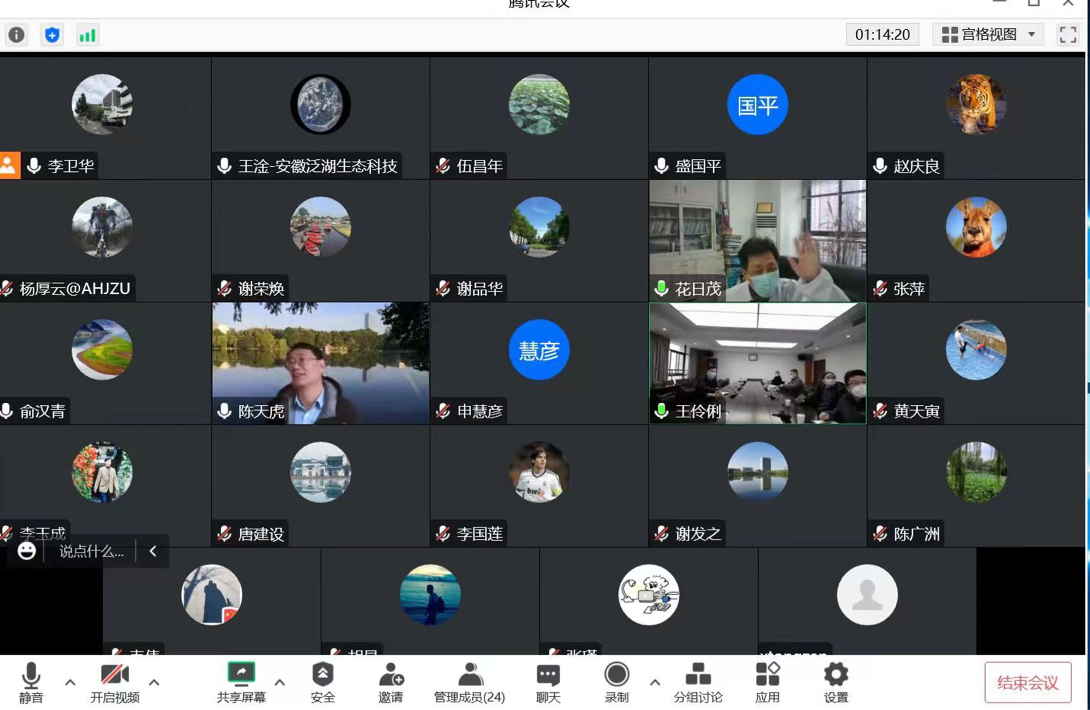This screenshot has height=710, width=1090.
Task: Collapse the 说点什么 chat bar arrow
Action: [x=153, y=551]
